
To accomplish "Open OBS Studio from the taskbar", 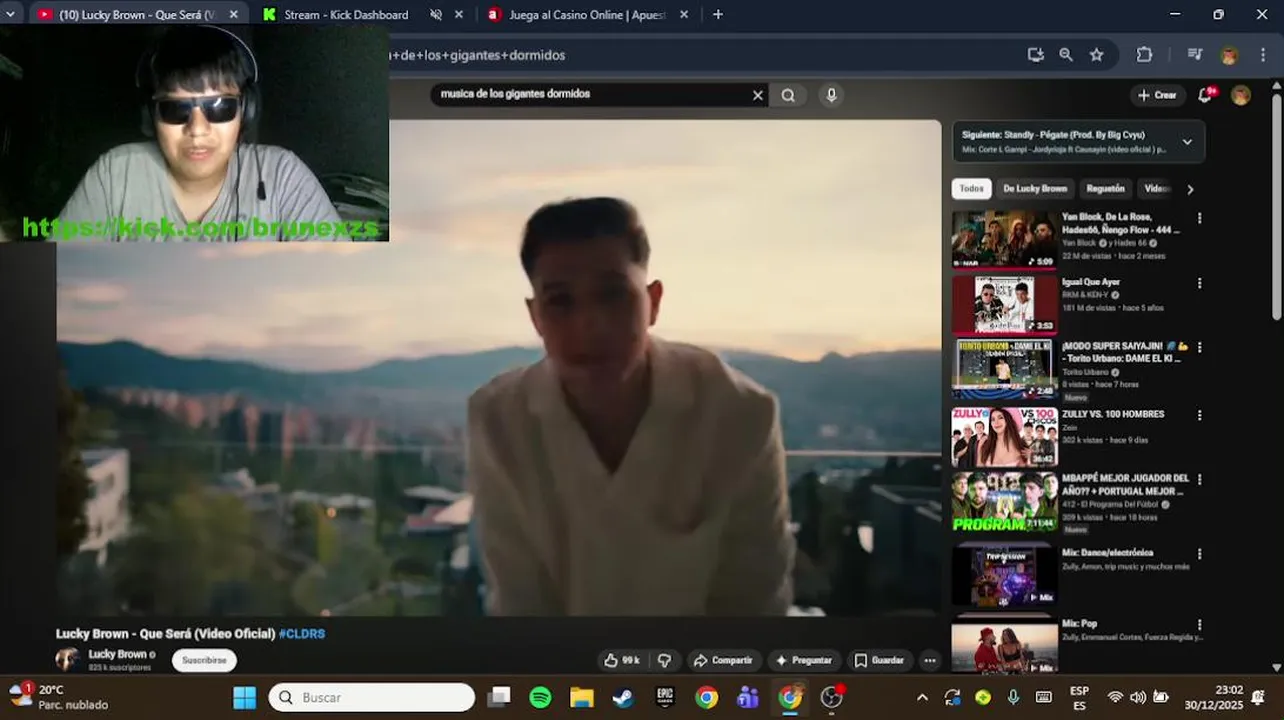I will point(831,697).
